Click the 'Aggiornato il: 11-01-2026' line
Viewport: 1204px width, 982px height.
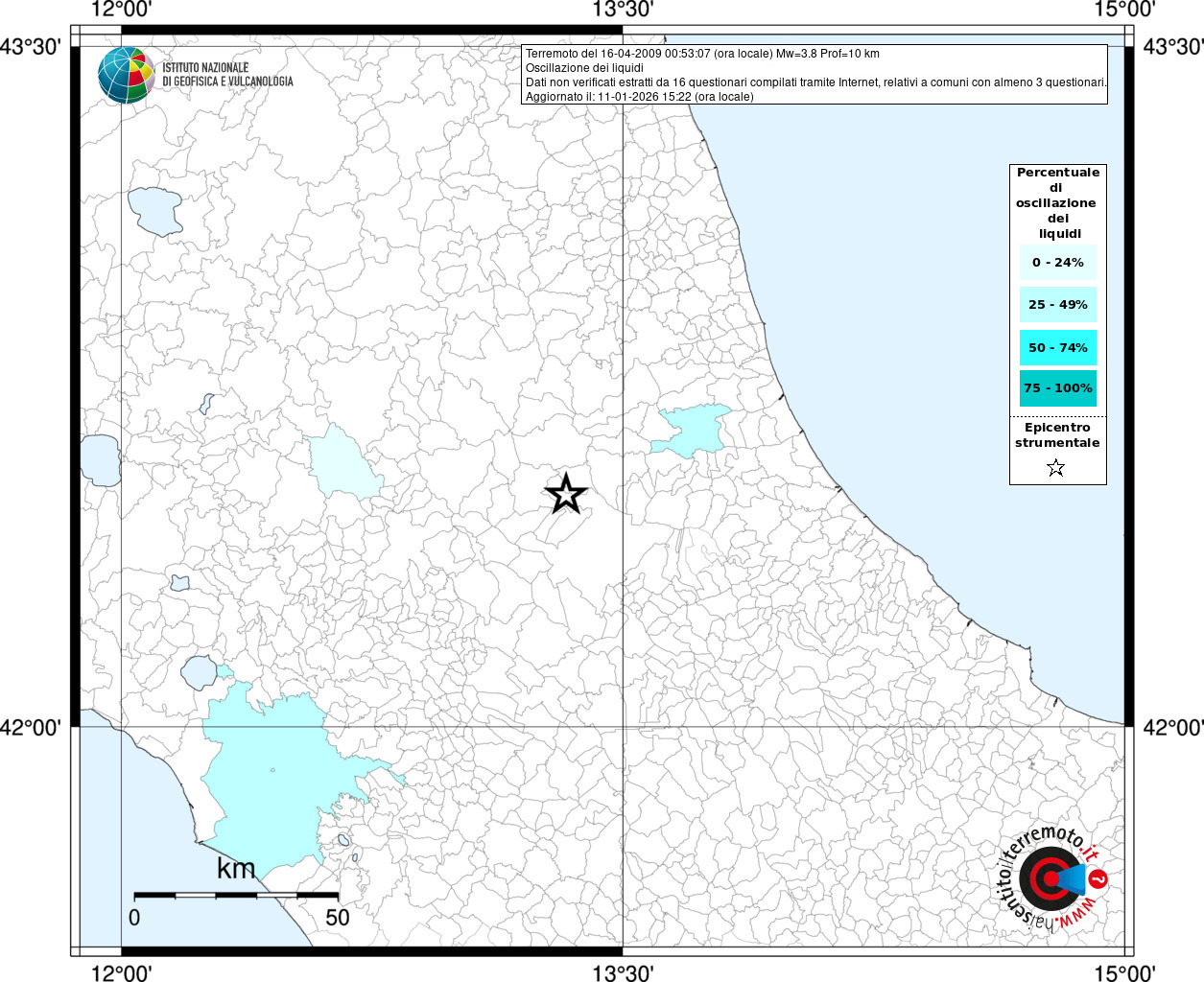(x=640, y=97)
